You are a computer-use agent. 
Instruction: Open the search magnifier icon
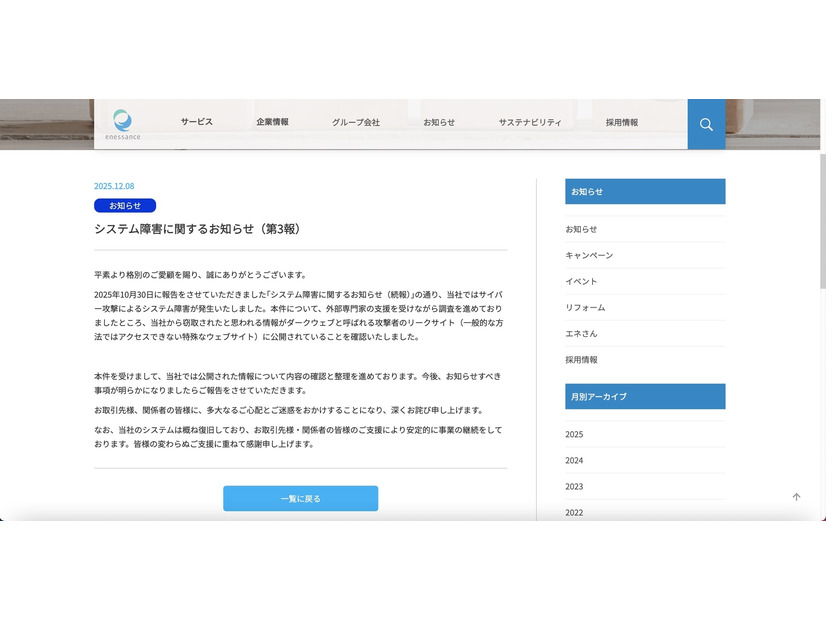click(x=706, y=124)
